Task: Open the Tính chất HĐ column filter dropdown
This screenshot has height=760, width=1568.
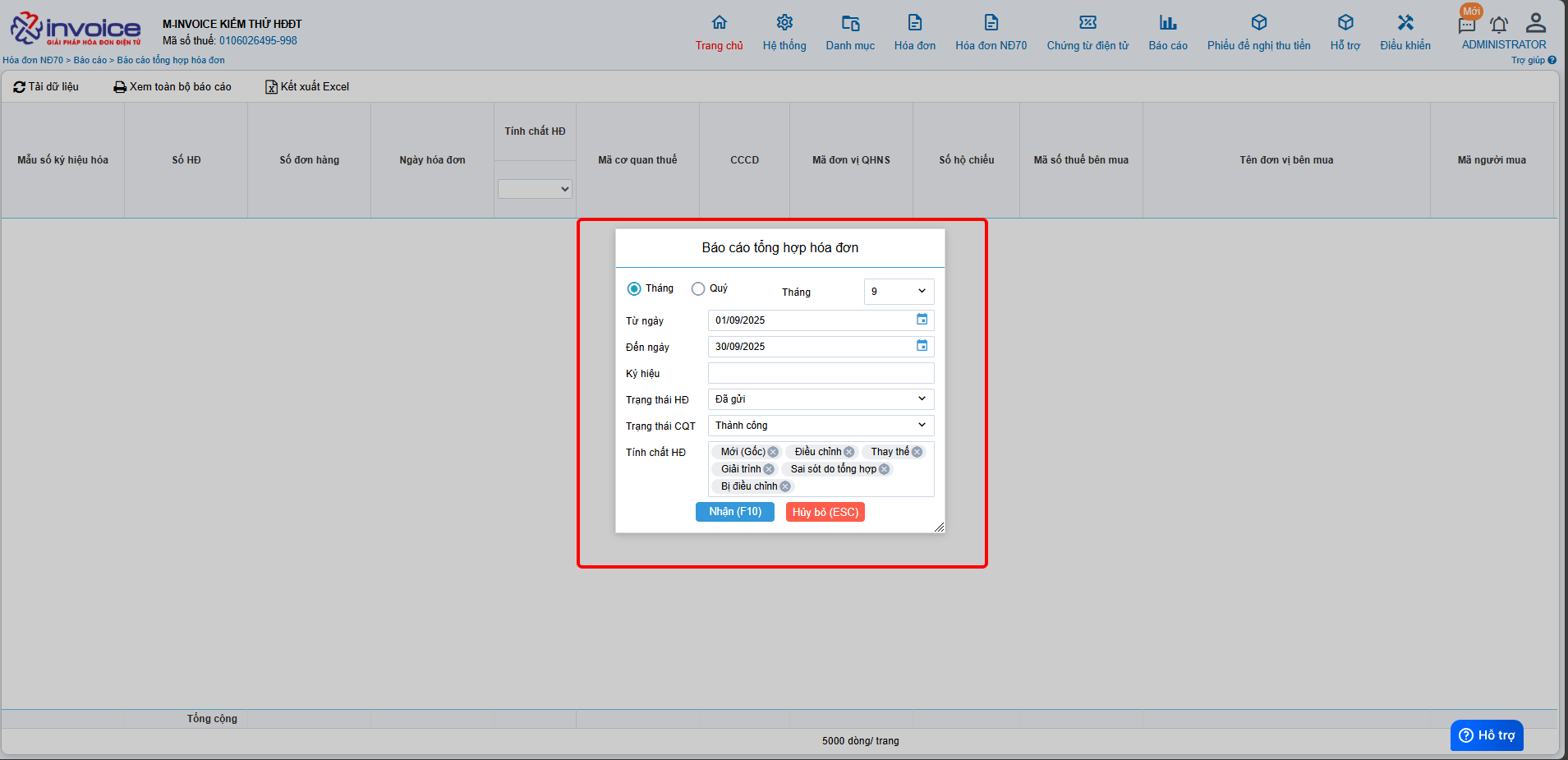Action: click(535, 189)
